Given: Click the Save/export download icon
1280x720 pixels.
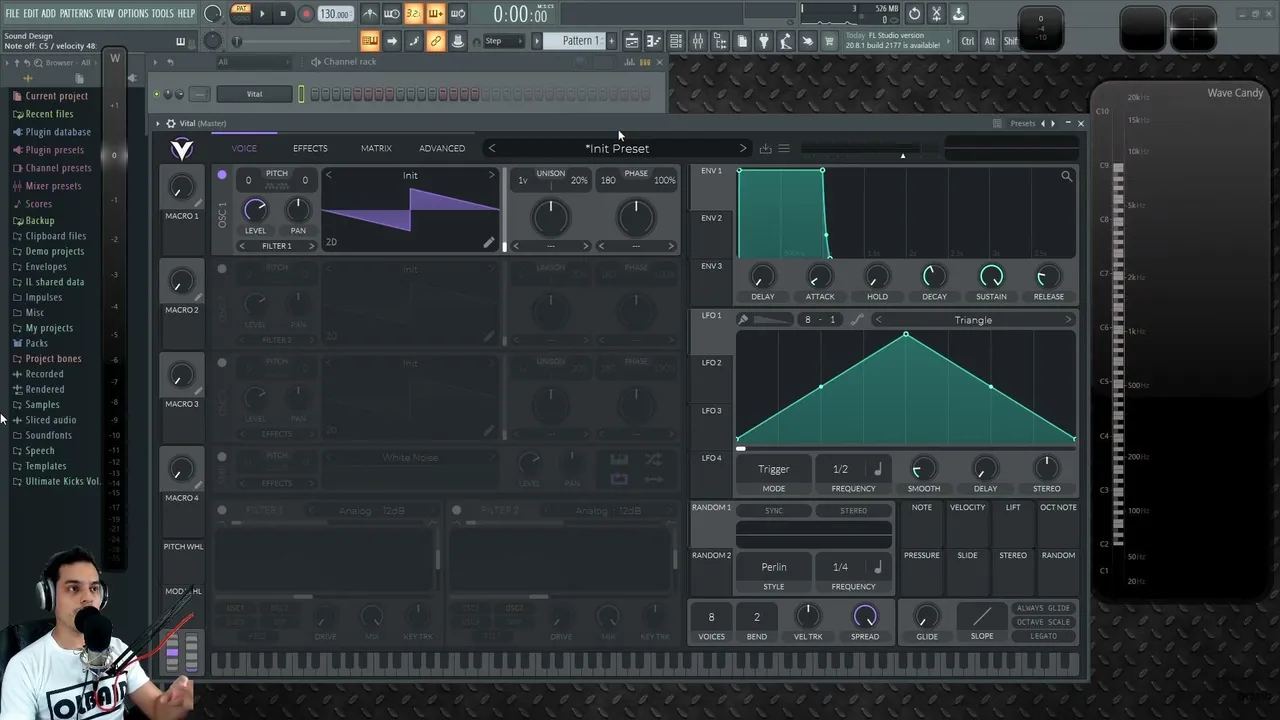Looking at the screenshot, I should (958, 14).
